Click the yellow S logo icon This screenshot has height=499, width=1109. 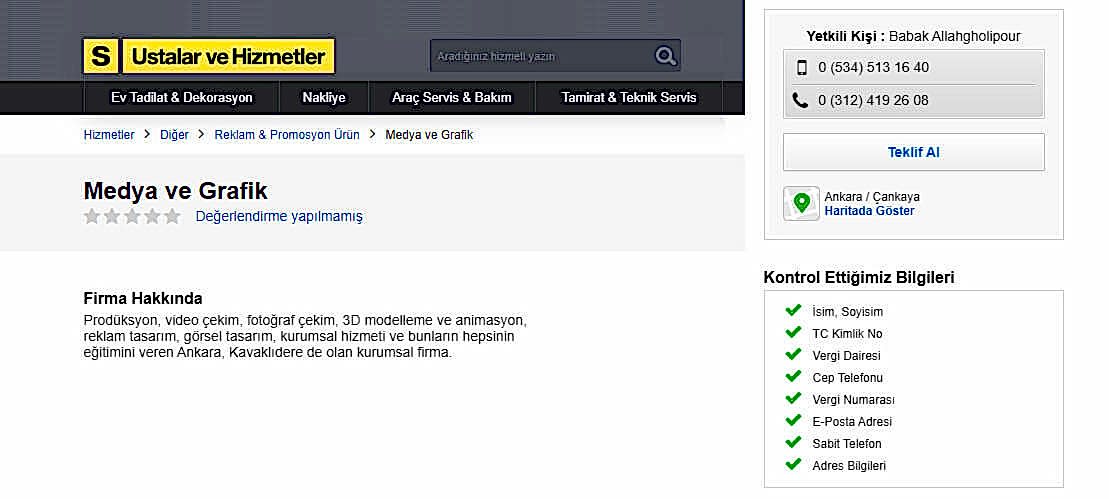coord(100,57)
